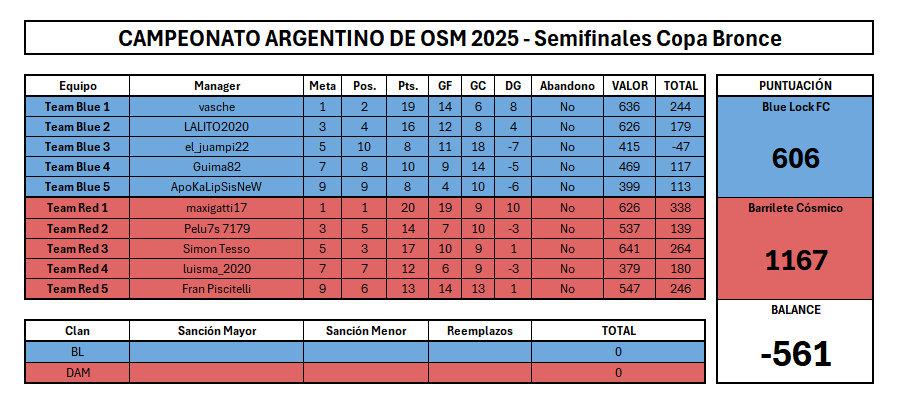Select the DAM clan cell
This screenshot has width=902, height=405.
point(77,373)
